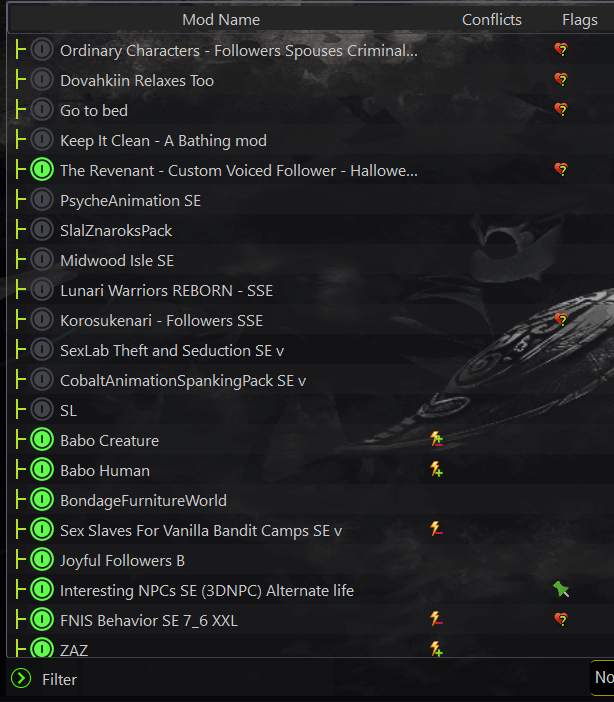The image size is (614, 702).
Task: Click the green pin flag on Interesting NPCs SE
Action: click(x=561, y=589)
